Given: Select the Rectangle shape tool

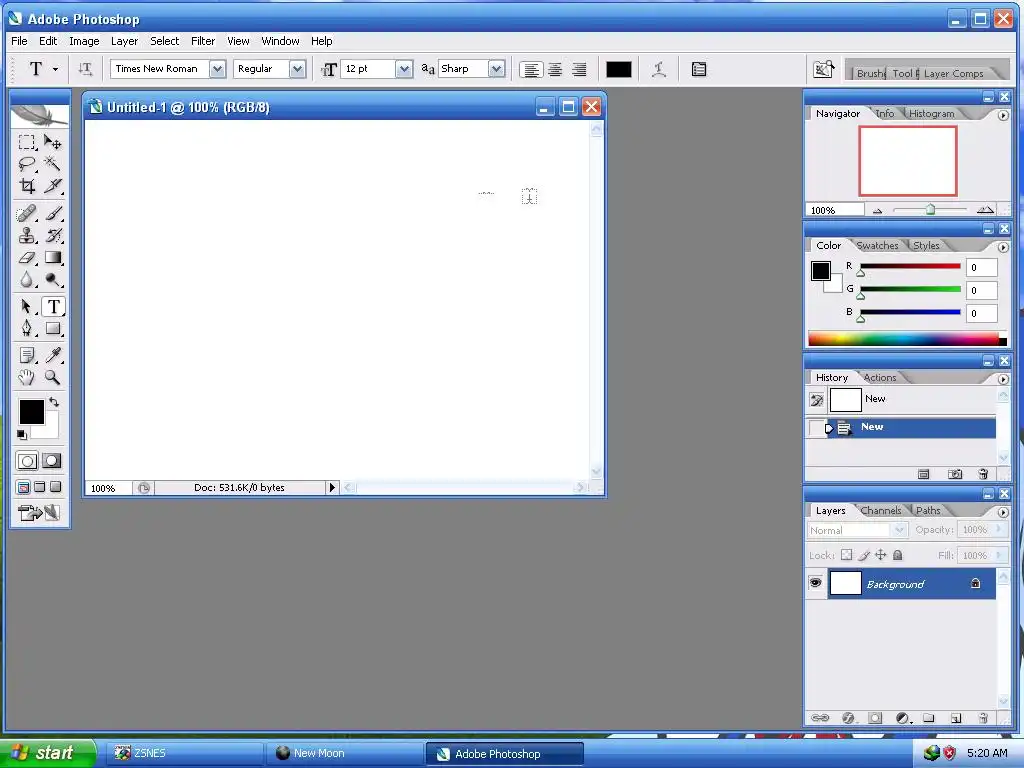Looking at the screenshot, I should 53,328.
